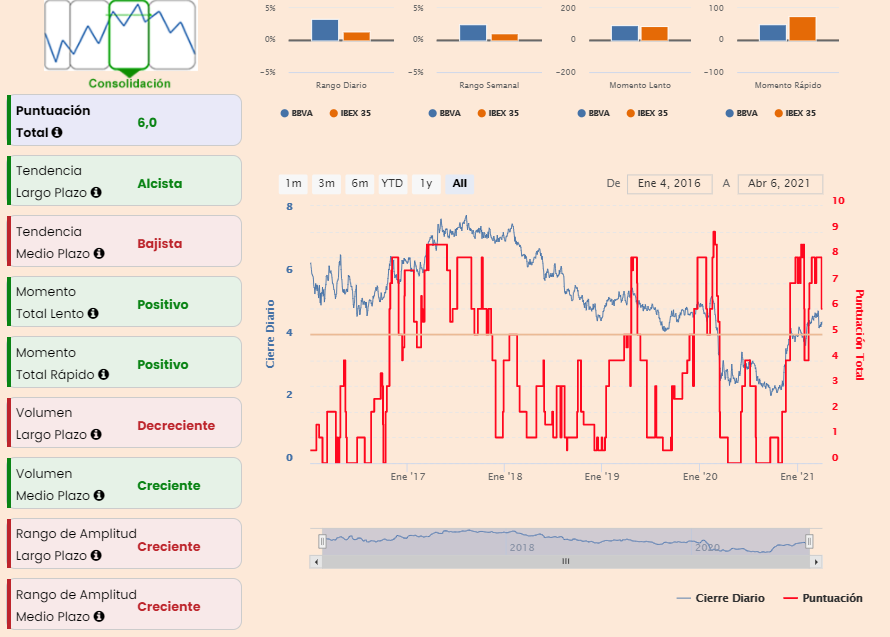Click Creciente value in Rango de Amplitud Largo Plazo
Screen dimensions: 890x637
169,546
